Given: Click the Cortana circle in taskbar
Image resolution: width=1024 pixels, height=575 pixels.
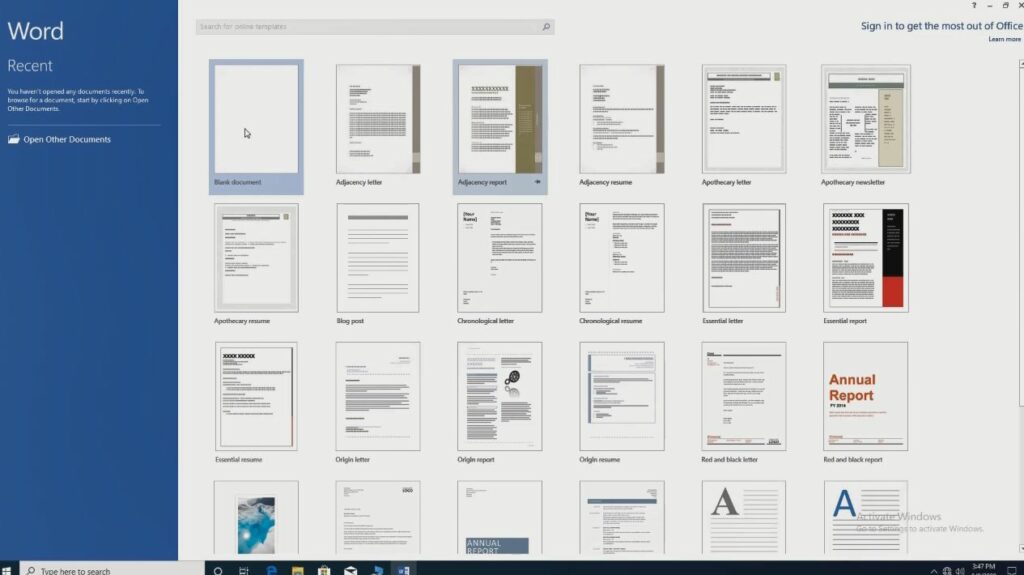Looking at the screenshot, I should point(218,570).
